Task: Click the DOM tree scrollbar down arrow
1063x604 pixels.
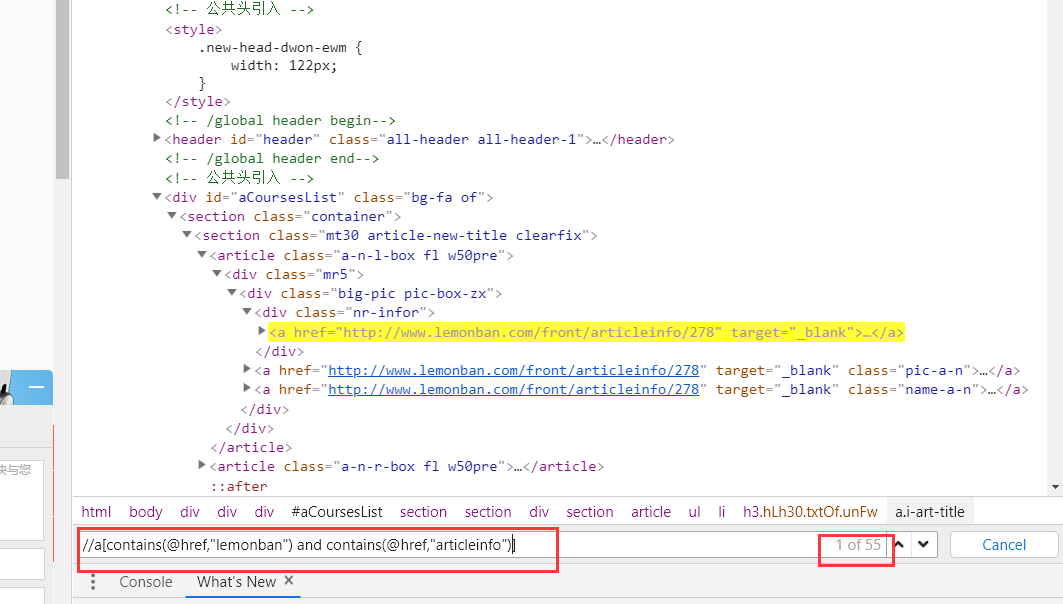Action: (1055, 487)
